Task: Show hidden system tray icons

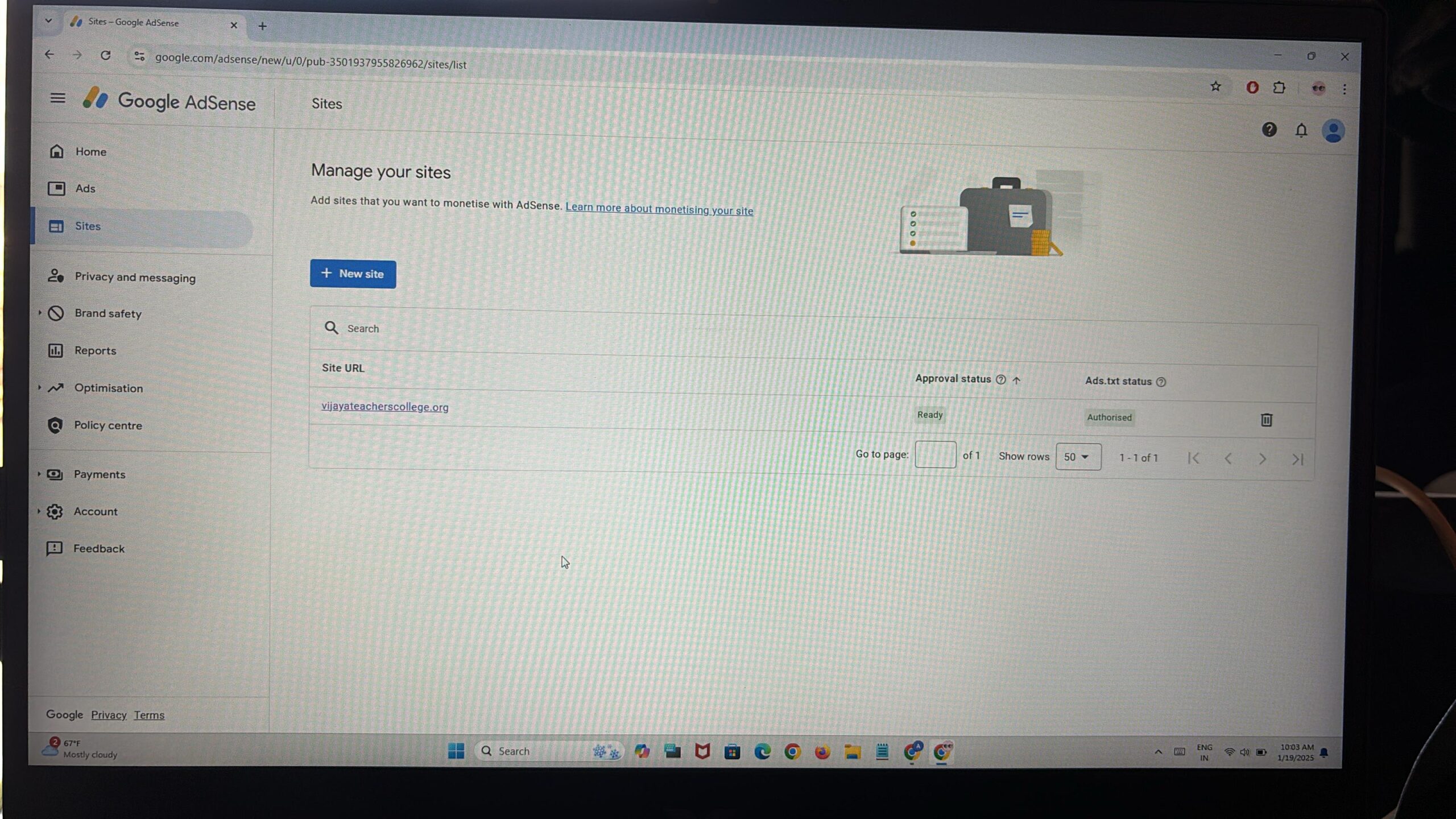Action: point(1158,752)
